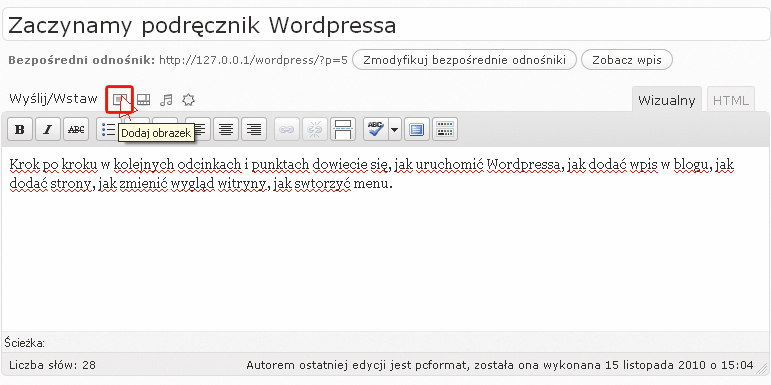Click the Add Video icon next to Wyślij/Wstaw
Viewport: 771px width, 385px height.
tap(144, 100)
